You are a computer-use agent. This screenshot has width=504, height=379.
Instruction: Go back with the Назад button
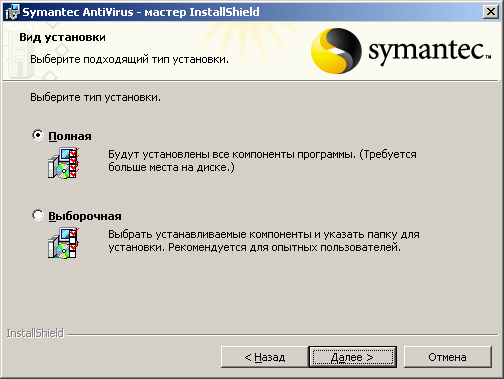[265, 357]
